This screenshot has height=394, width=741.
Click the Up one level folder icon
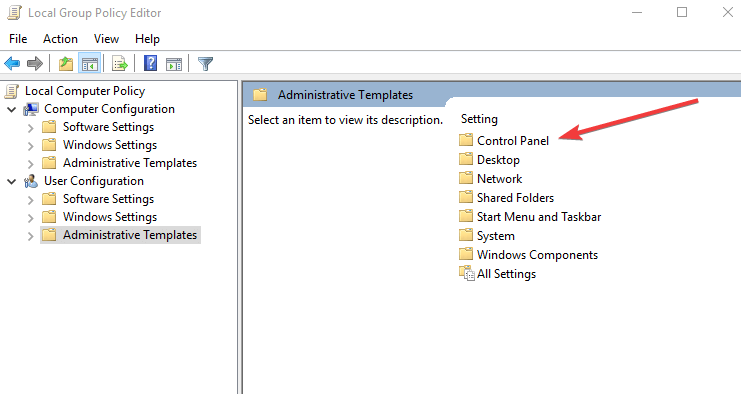point(66,63)
